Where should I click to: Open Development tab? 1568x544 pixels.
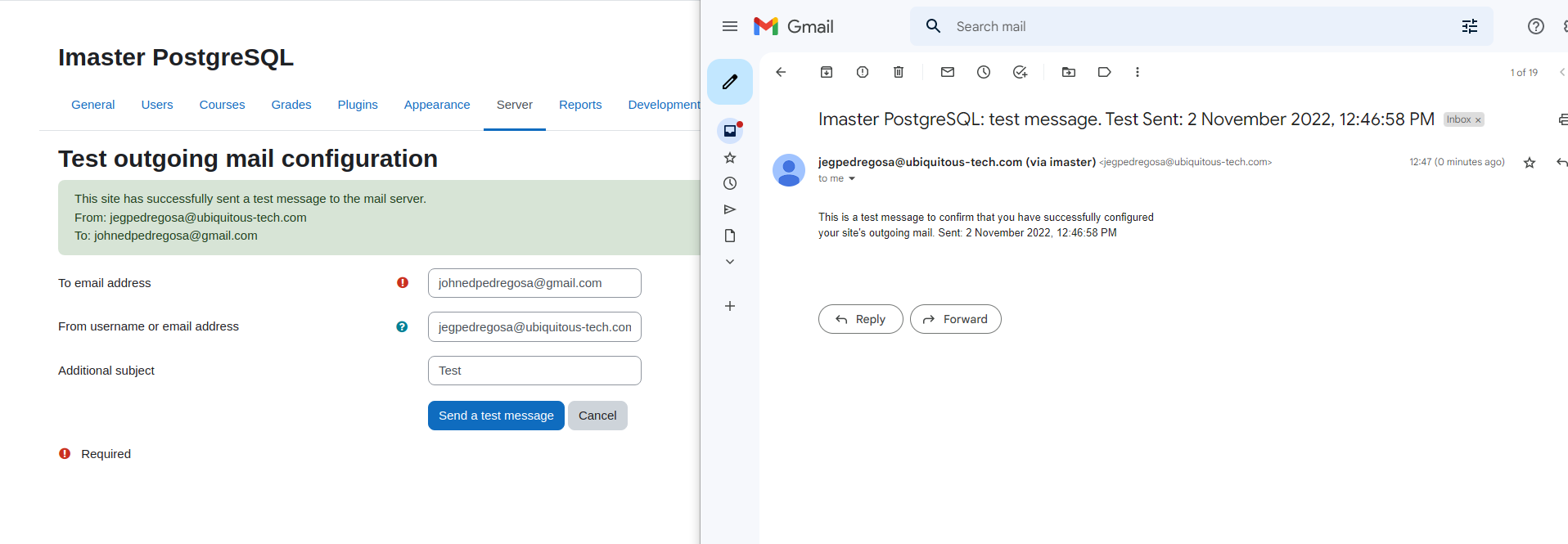664,105
